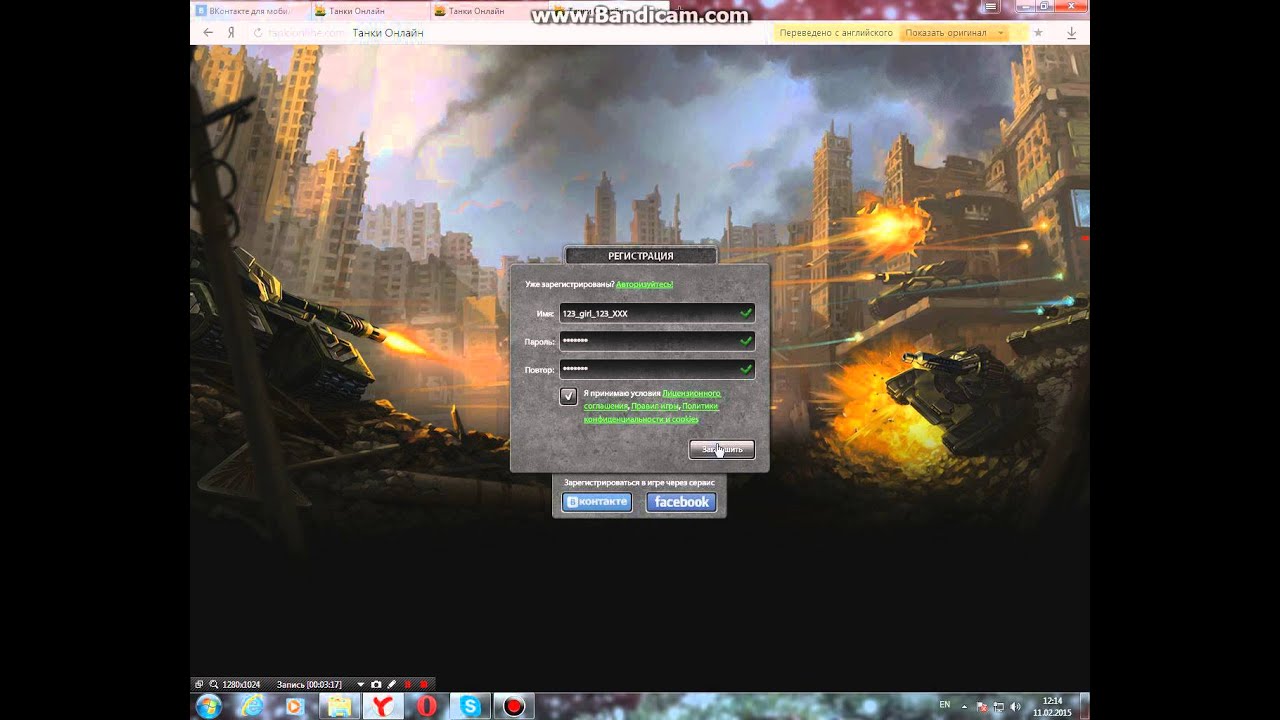Viewport: 1280px width, 720px height.
Task: Pause recording in the Bandicam bar
Action: 407,684
